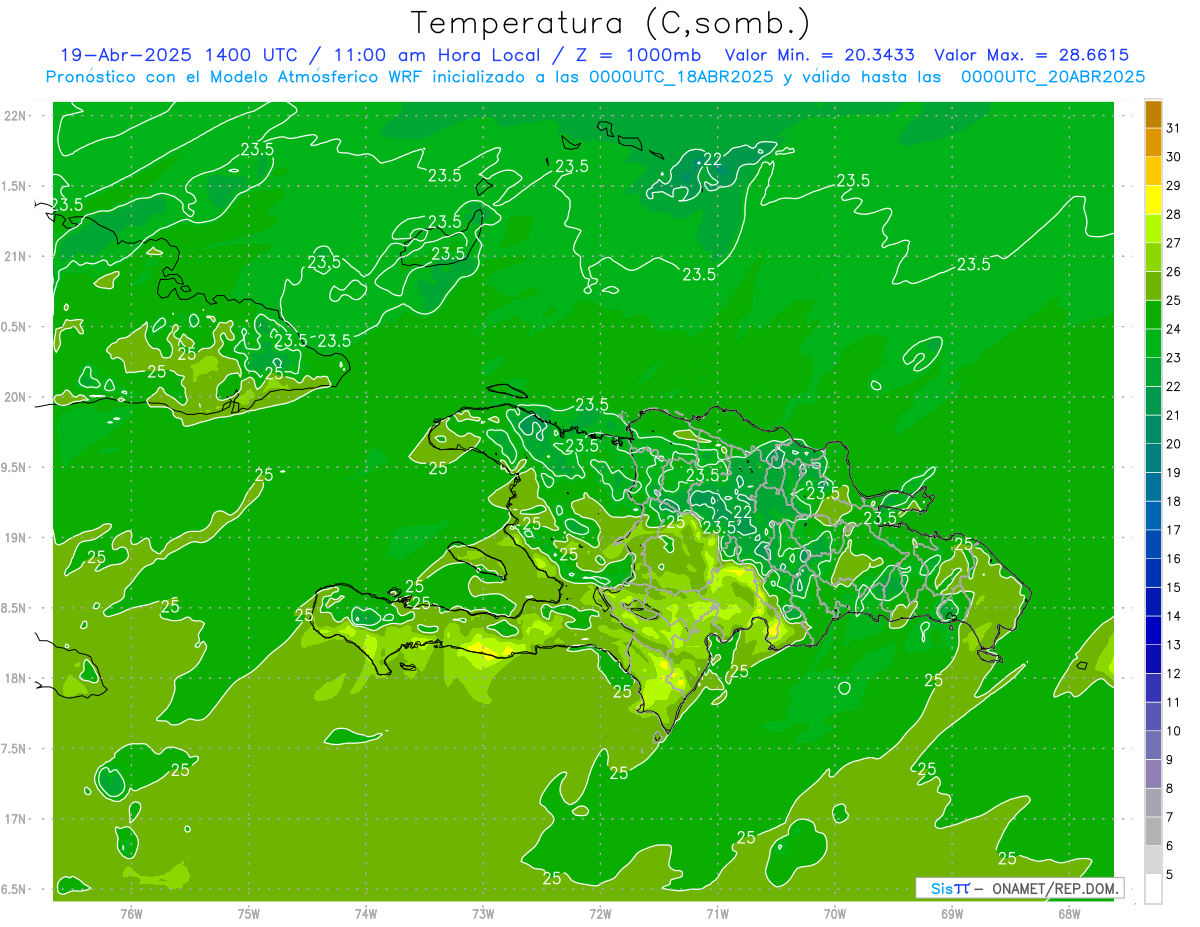Viewport: 1200px width, 927px height.
Task: Click the "74W" longitude axis label
Action: (366, 914)
